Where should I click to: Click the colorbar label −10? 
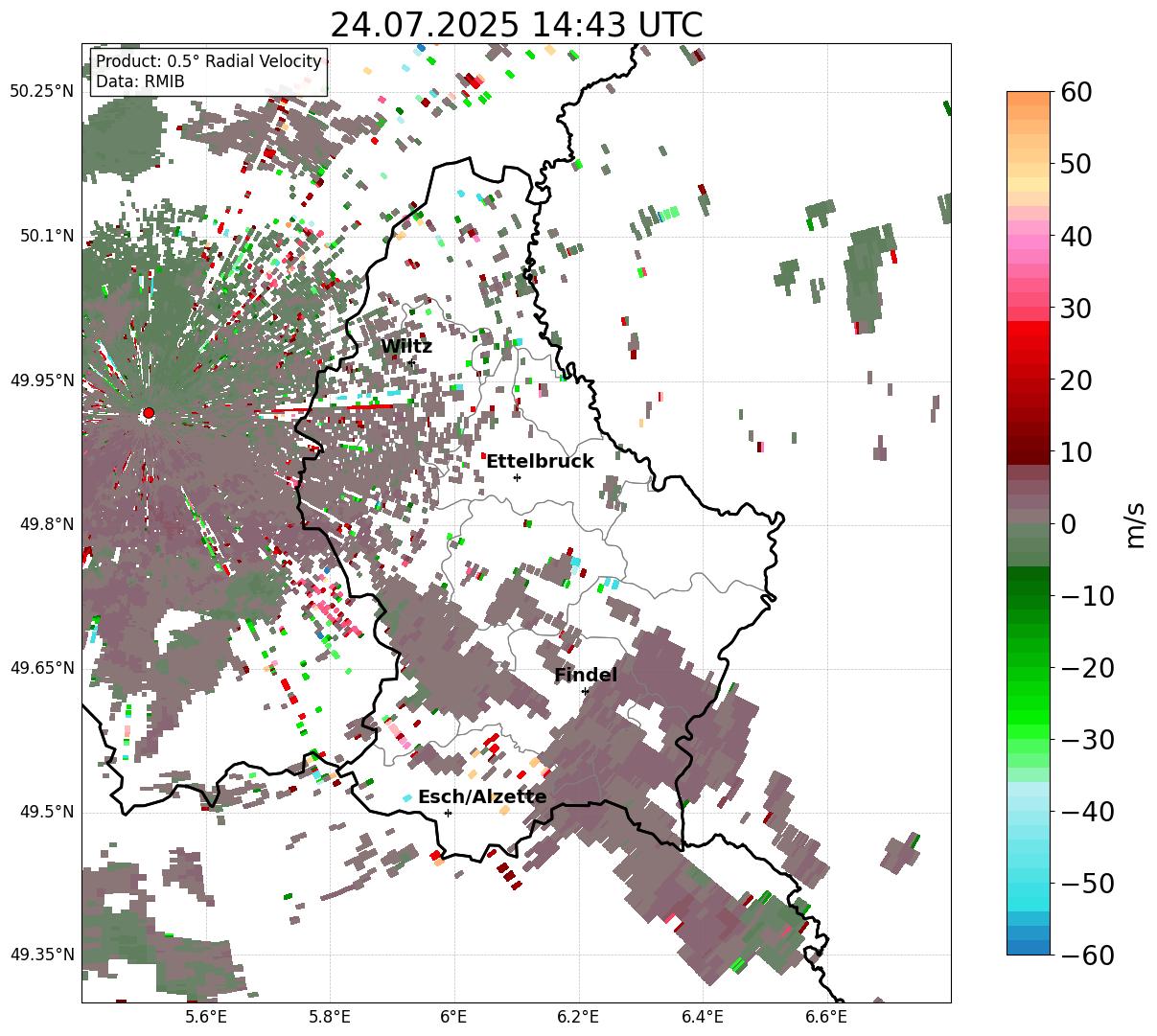click(1087, 596)
